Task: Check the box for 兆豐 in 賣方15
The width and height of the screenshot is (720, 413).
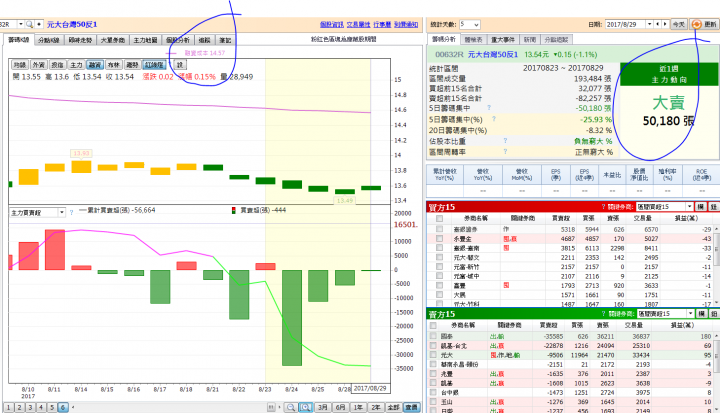Action: coord(433,373)
